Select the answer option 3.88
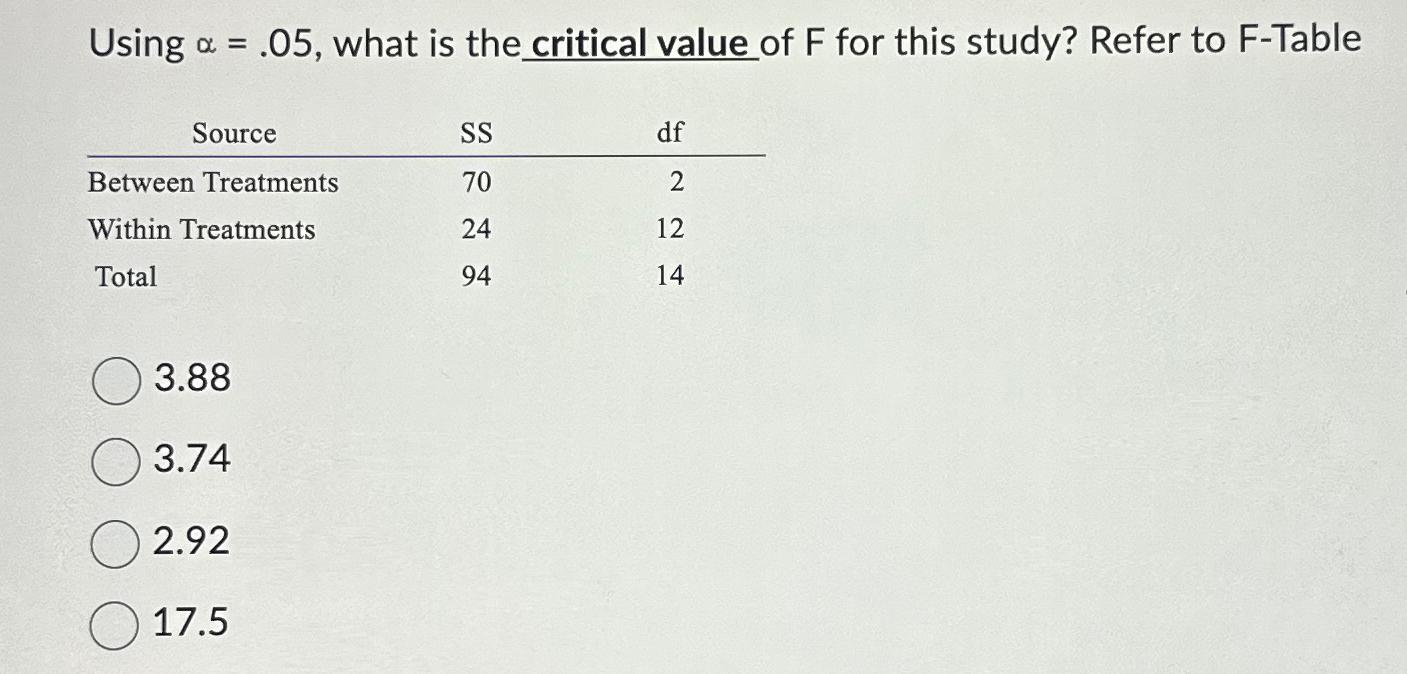1407x674 pixels. point(115,380)
